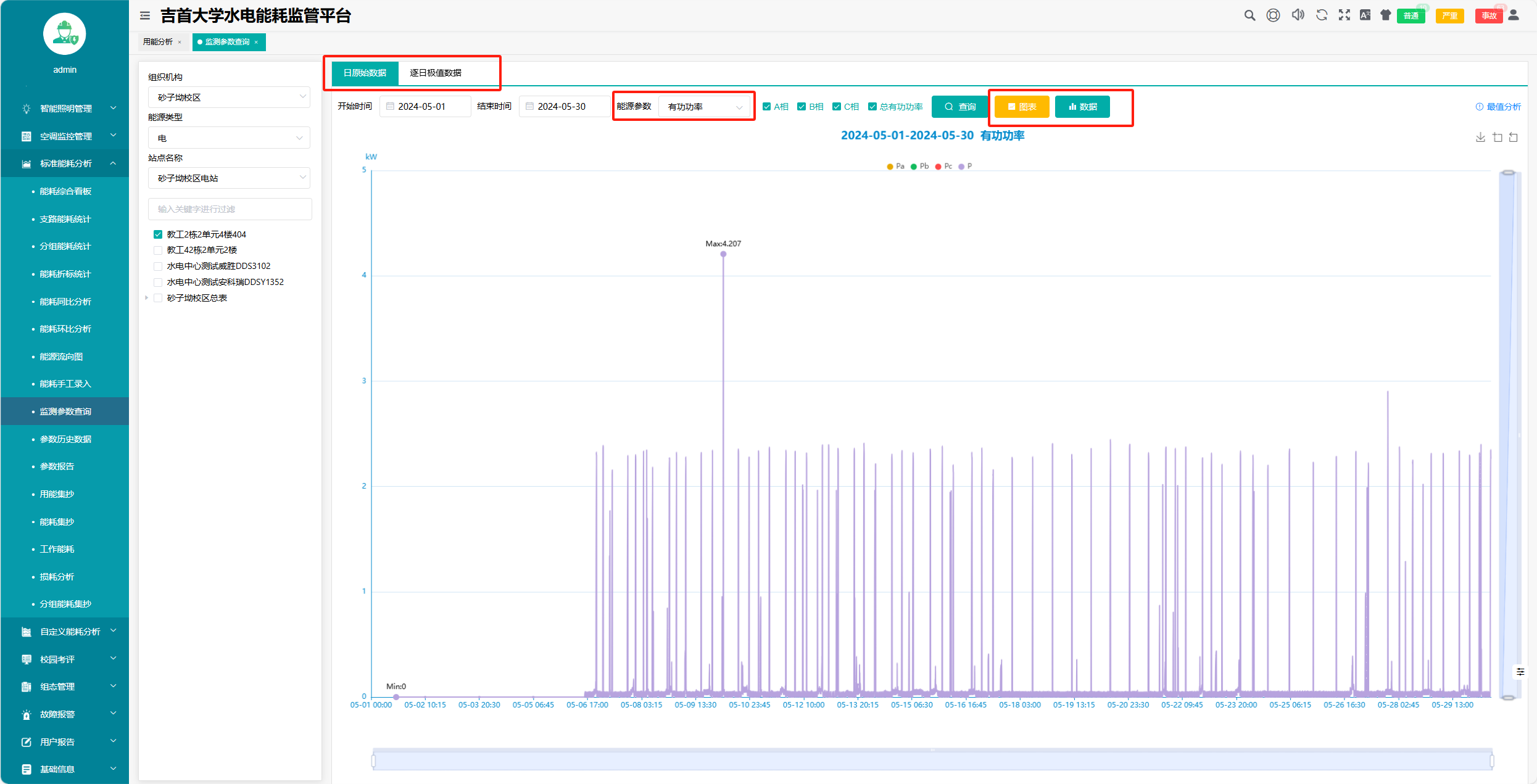This screenshot has height=784, width=1537.
Task: Click the refresh icon in top bar
Action: point(1321,15)
